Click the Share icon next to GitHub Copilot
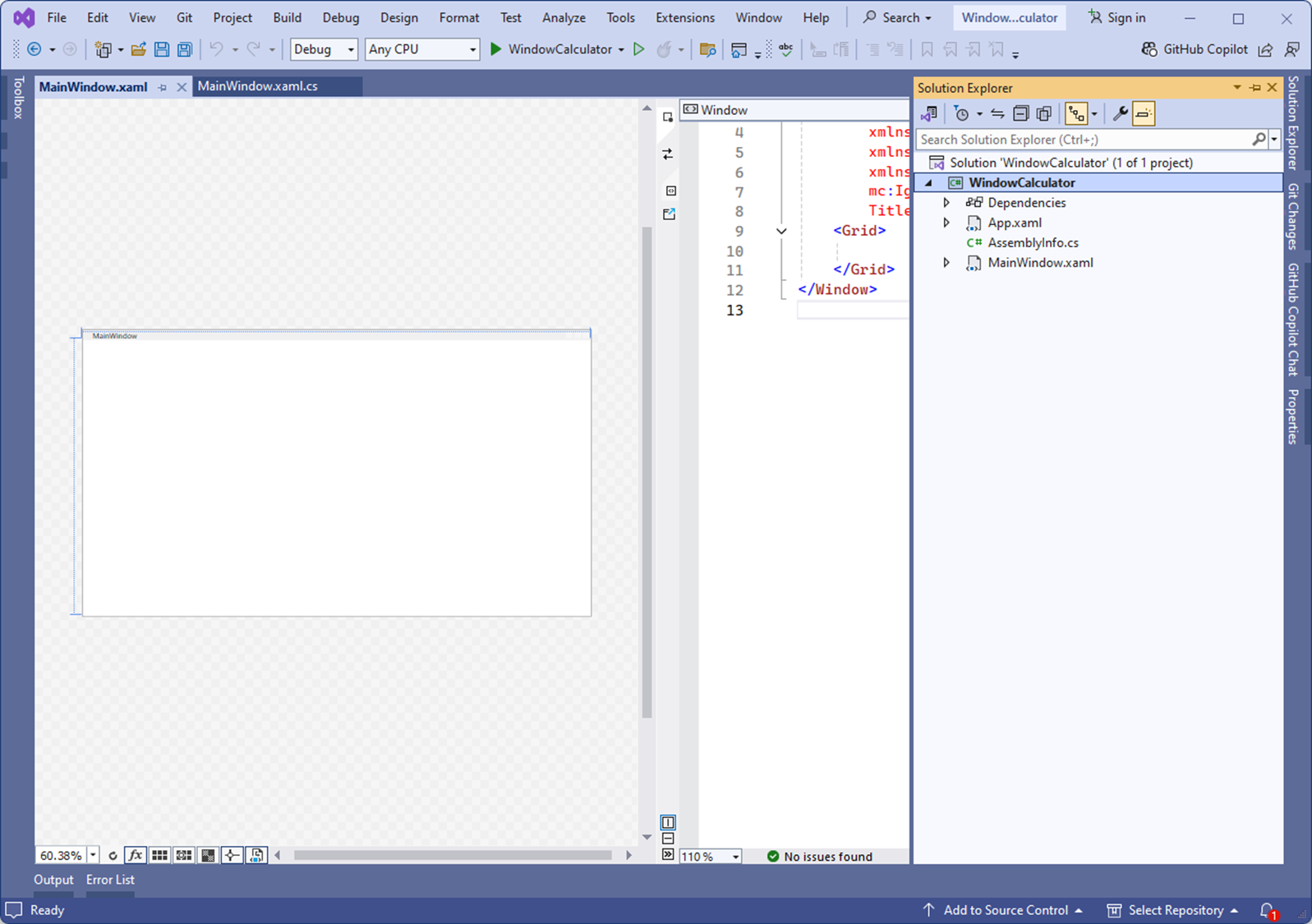1312x924 pixels. pyautogui.click(x=1266, y=49)
